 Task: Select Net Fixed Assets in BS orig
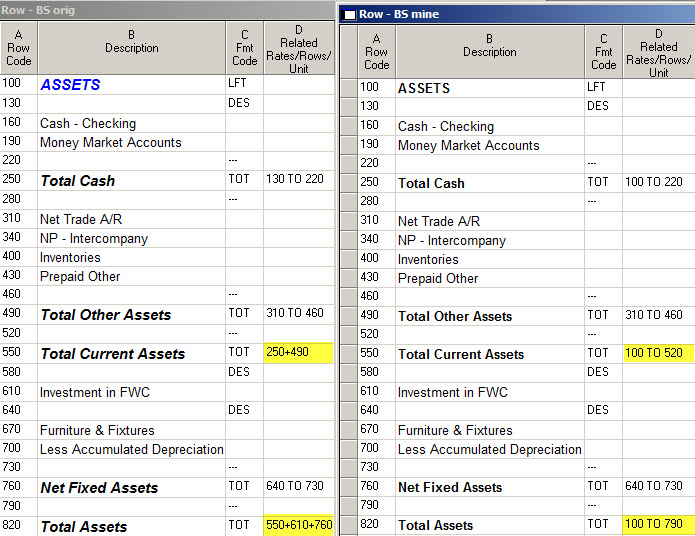pos(99,488)
